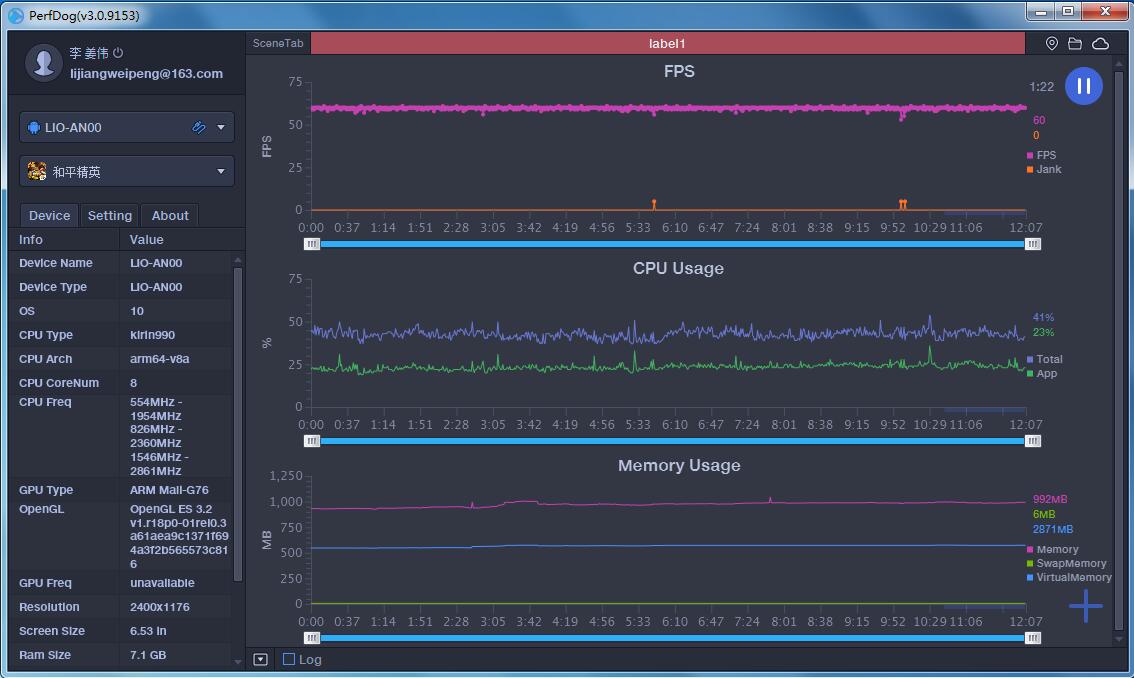Switch to the Setting tab
Image resolution: width=1134 pixels, height=678 pixels.
click(x=109, y=215)
